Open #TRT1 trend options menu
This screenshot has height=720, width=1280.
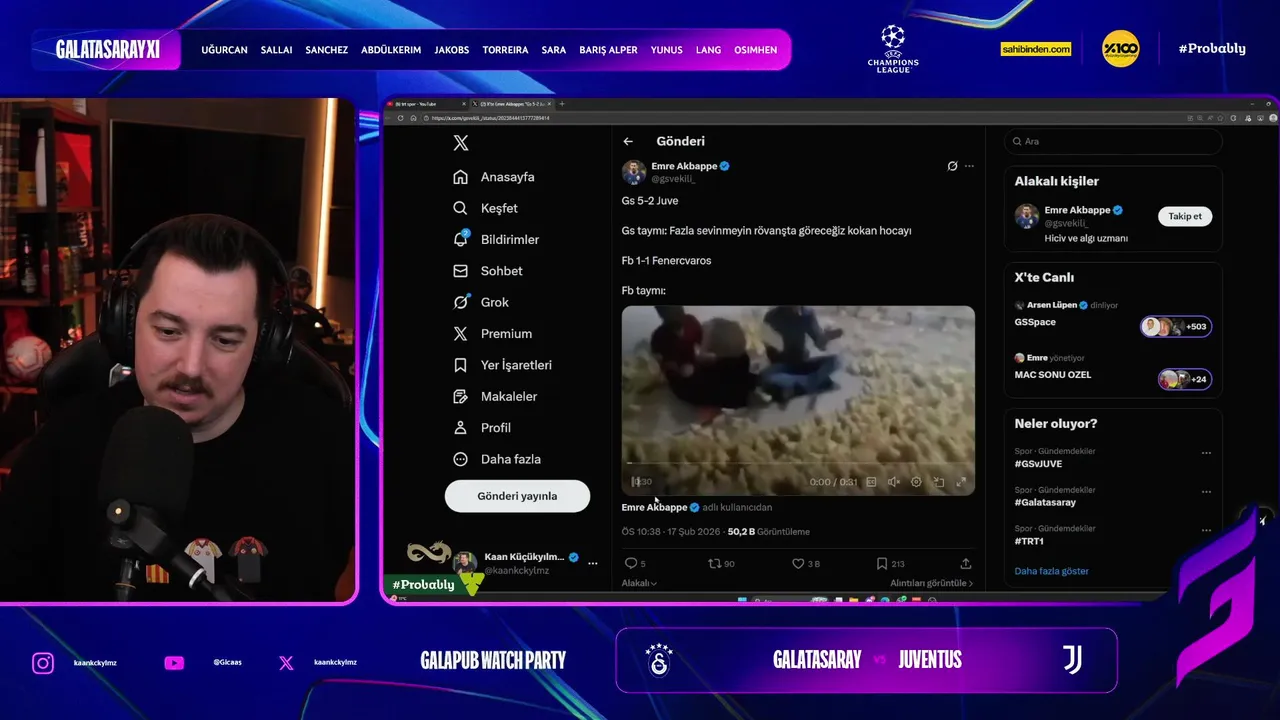tap(1206, 530)
